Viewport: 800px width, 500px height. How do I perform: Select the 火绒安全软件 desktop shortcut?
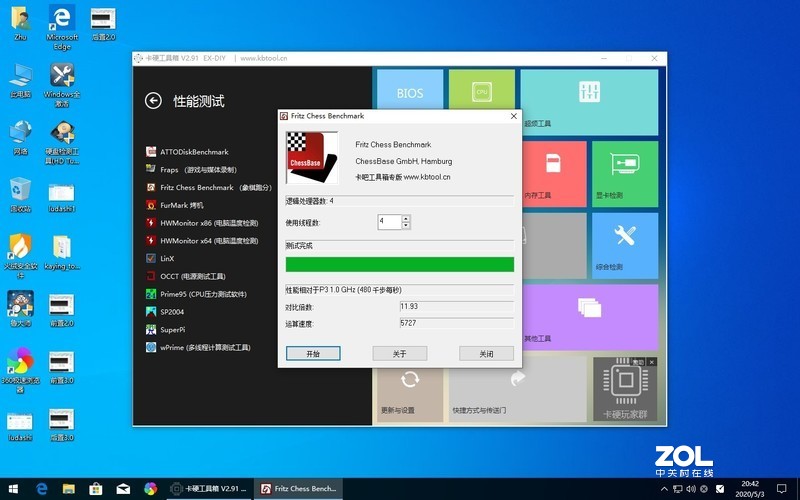click(20, 256)
